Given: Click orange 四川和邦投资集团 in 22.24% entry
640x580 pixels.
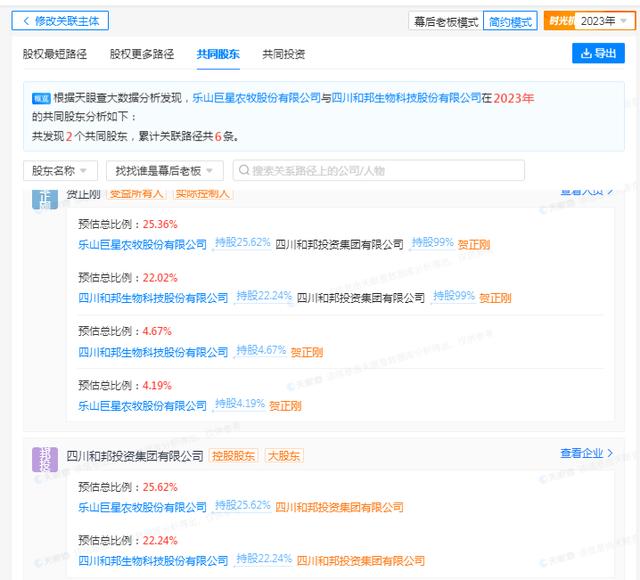Looking at the screenshot, I should (360, 561).
